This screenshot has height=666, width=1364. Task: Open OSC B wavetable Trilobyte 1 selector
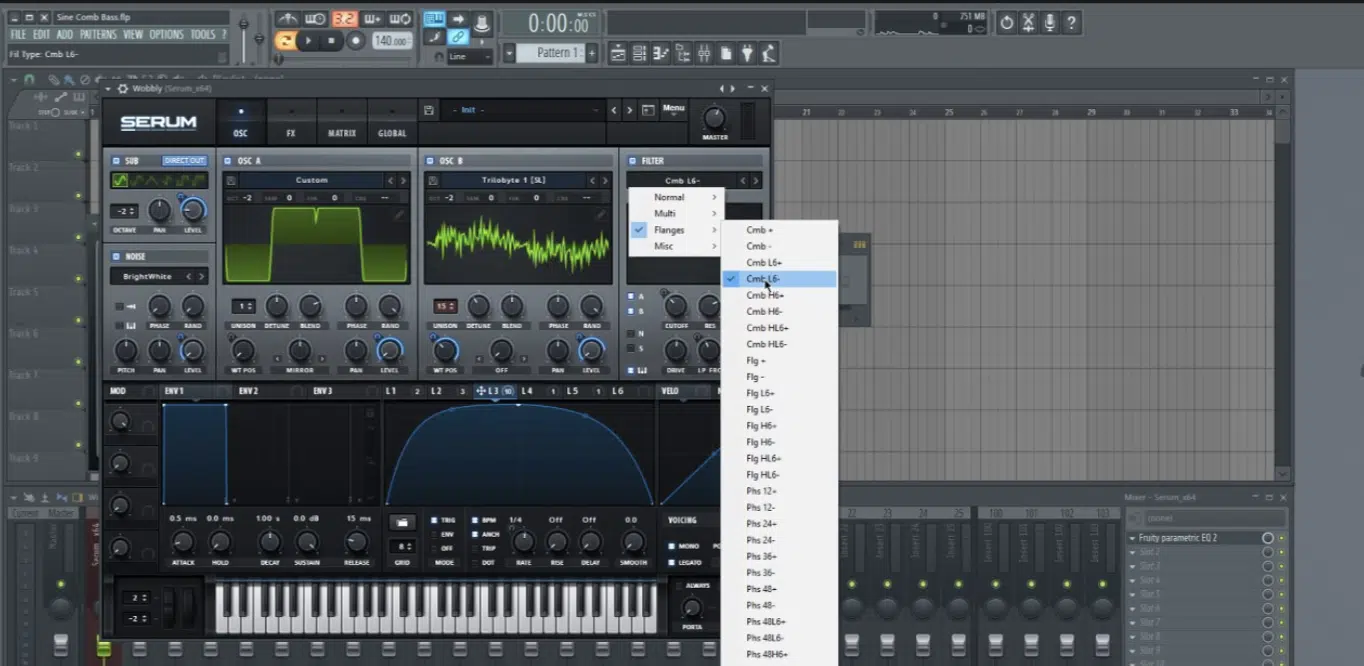pos(513,180)
